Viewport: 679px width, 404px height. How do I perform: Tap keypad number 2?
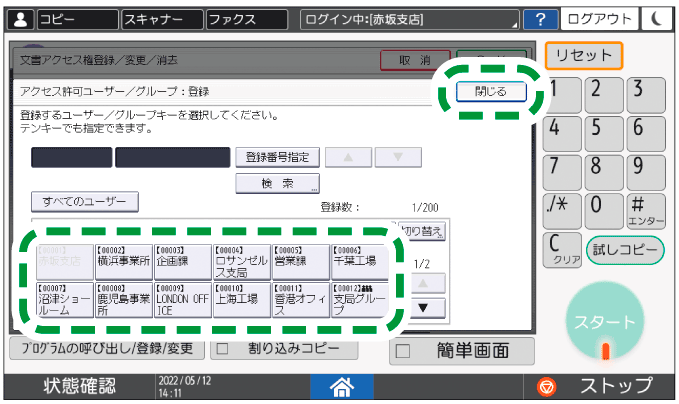(604, 95)
